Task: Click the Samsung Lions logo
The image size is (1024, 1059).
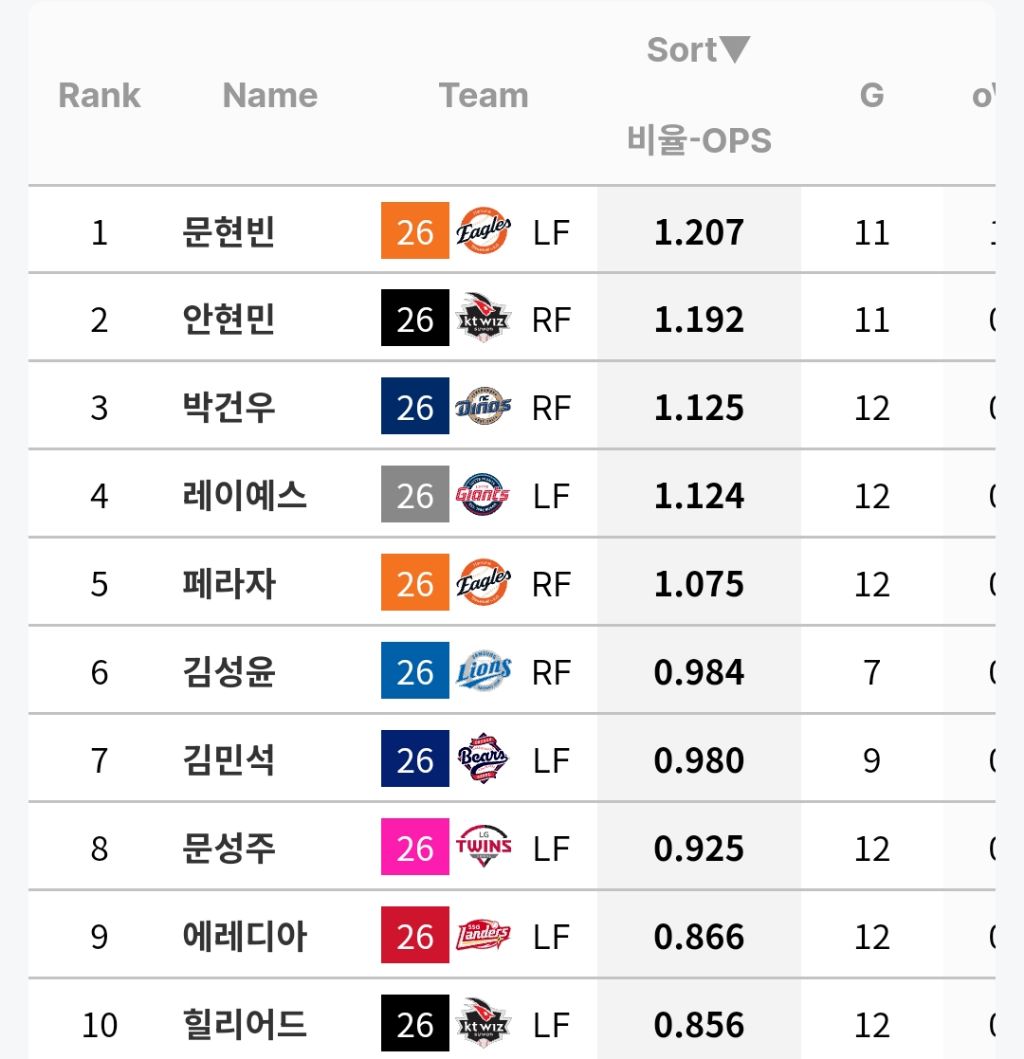Action: pyautogui.click(x=483, y=671)
